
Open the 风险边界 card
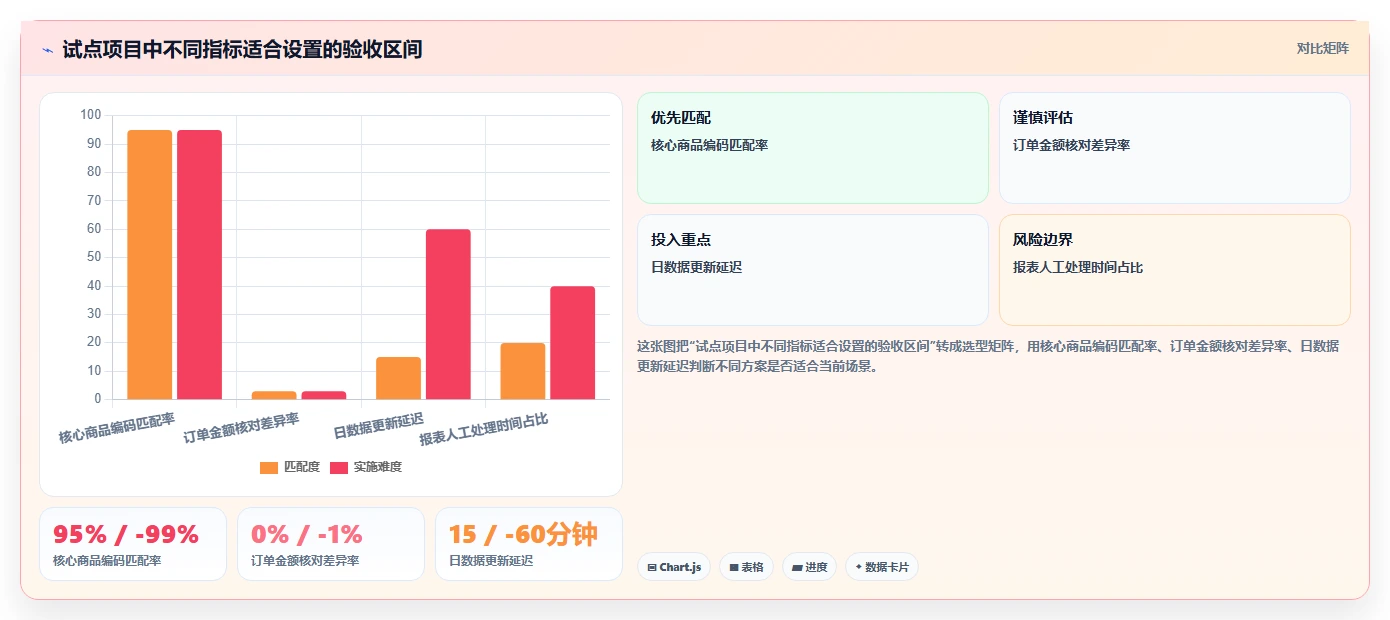(1174, 270)
